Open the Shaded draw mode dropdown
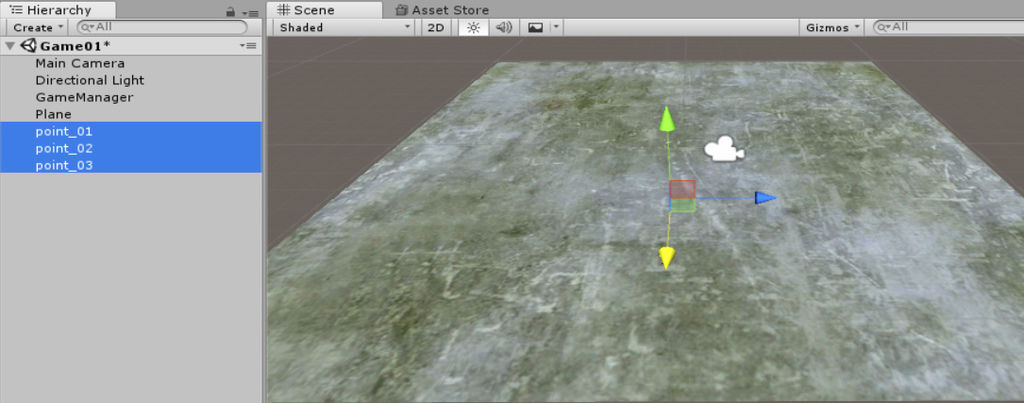Viewport: 1024px width, 403px height. (x=344, y=27)
